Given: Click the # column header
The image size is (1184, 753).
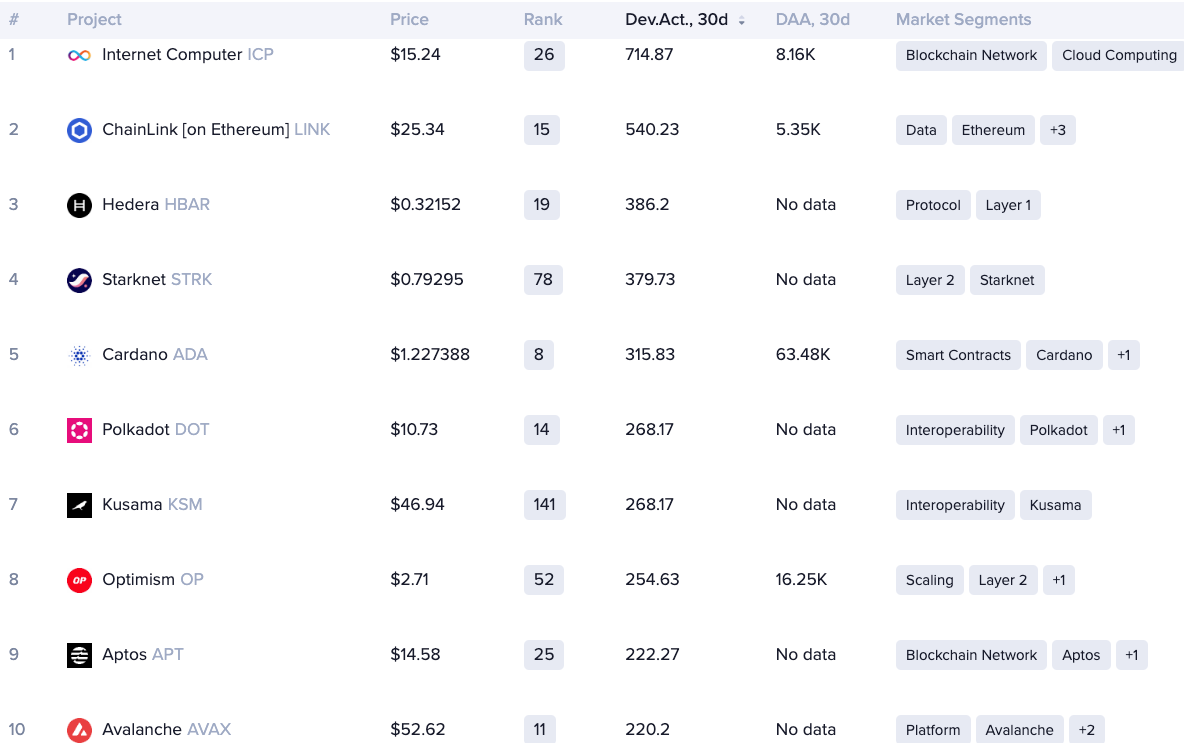Looking at the screenshot, I should (x=14, y=20).
